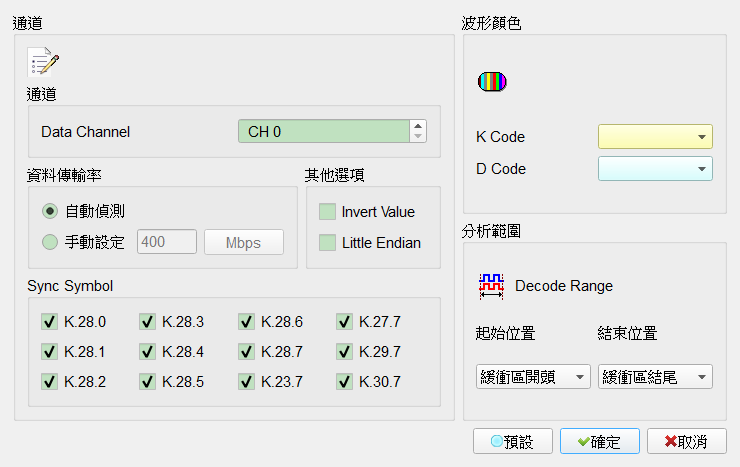740x467 pixels.
Task: Click the D Code label
Action: [501, 169]
